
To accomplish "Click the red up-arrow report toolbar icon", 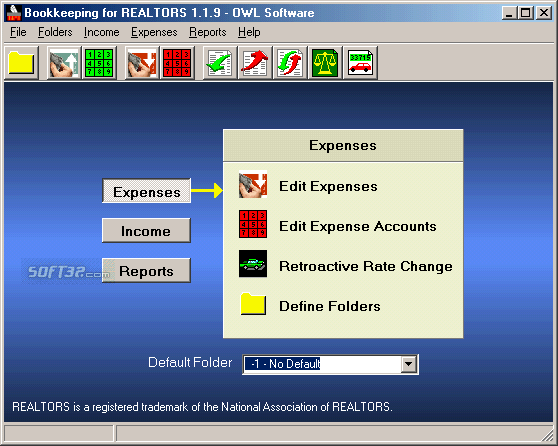I will coord(255,63).
